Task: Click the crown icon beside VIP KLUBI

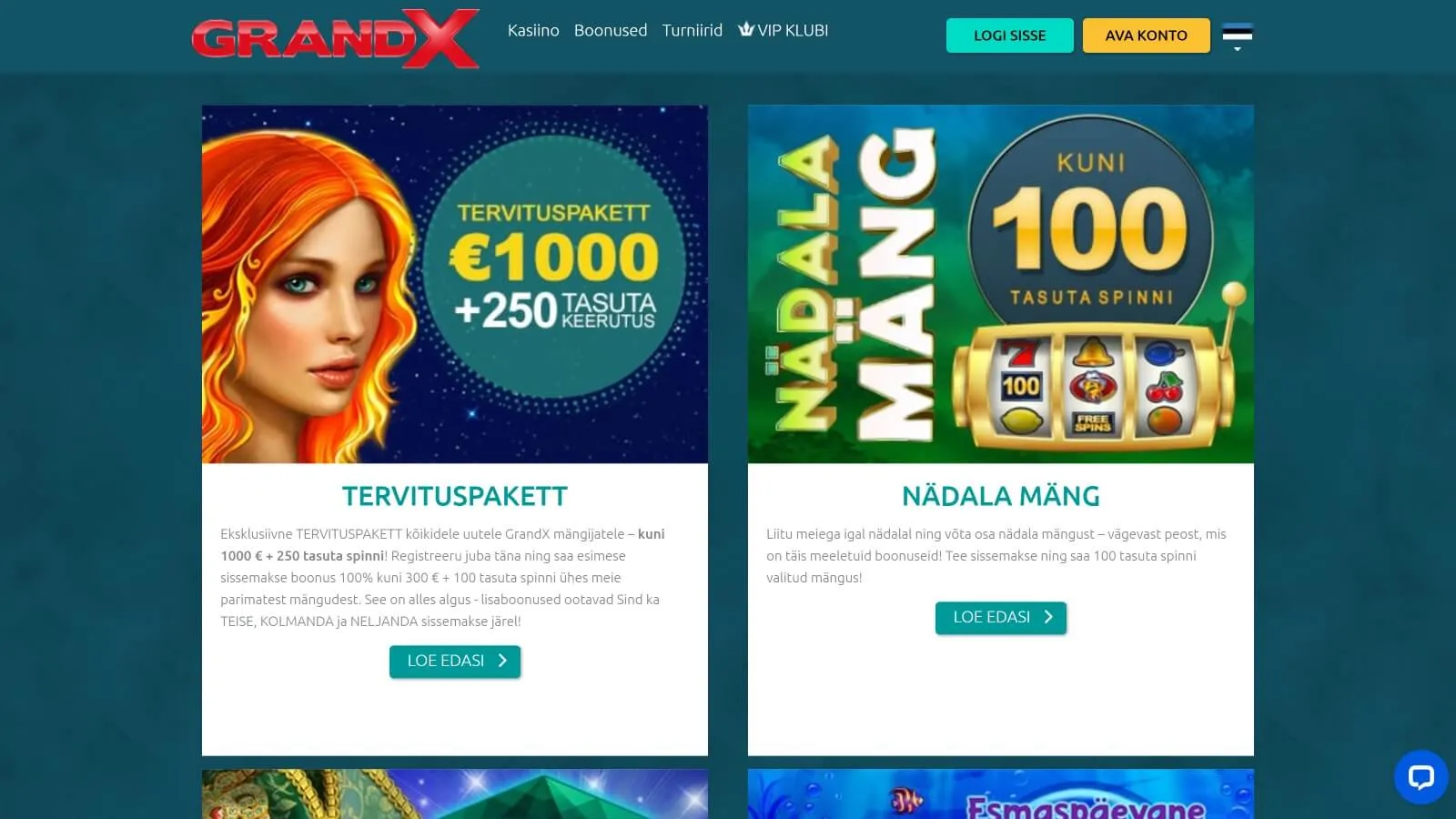Action: [746, 29]
